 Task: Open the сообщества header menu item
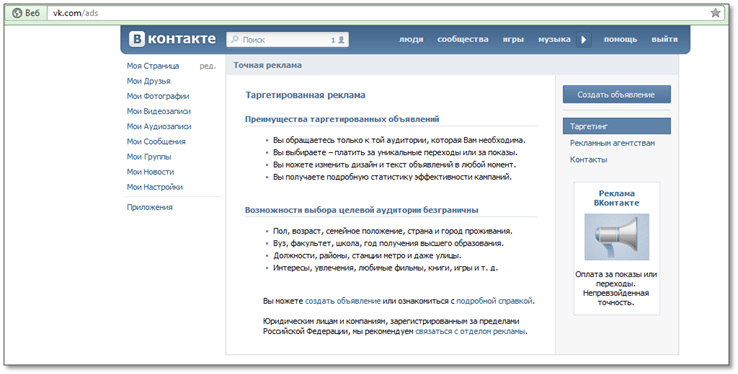coord(463,40)
